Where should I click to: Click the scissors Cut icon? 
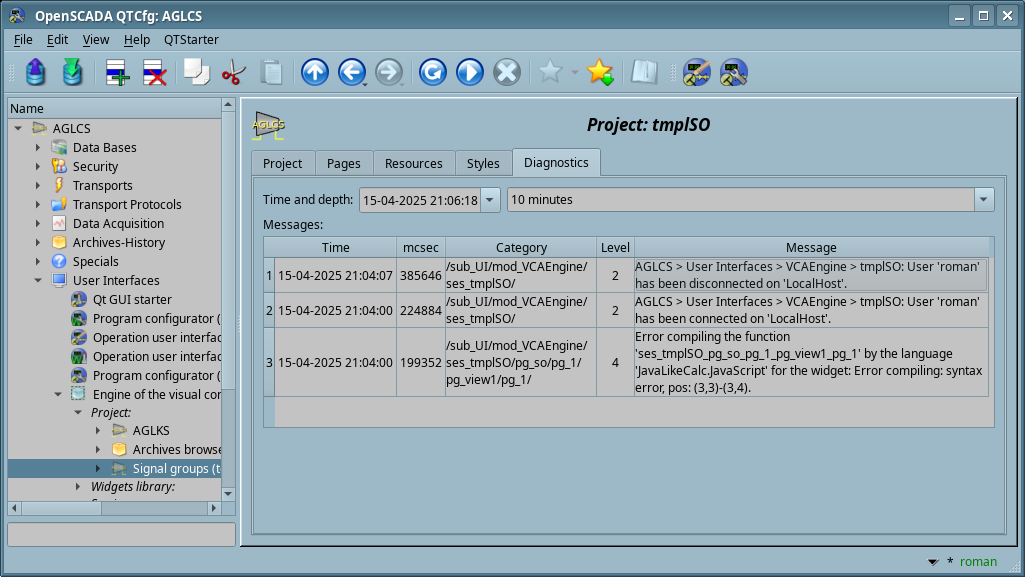click(x=233, y=72)
